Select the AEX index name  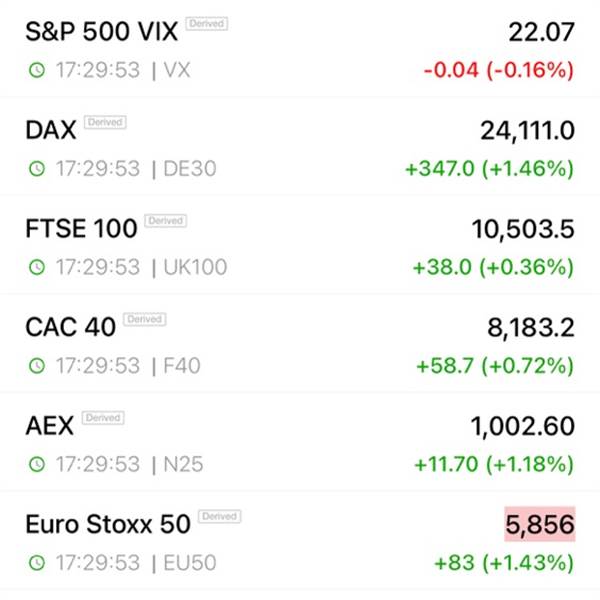49,425
